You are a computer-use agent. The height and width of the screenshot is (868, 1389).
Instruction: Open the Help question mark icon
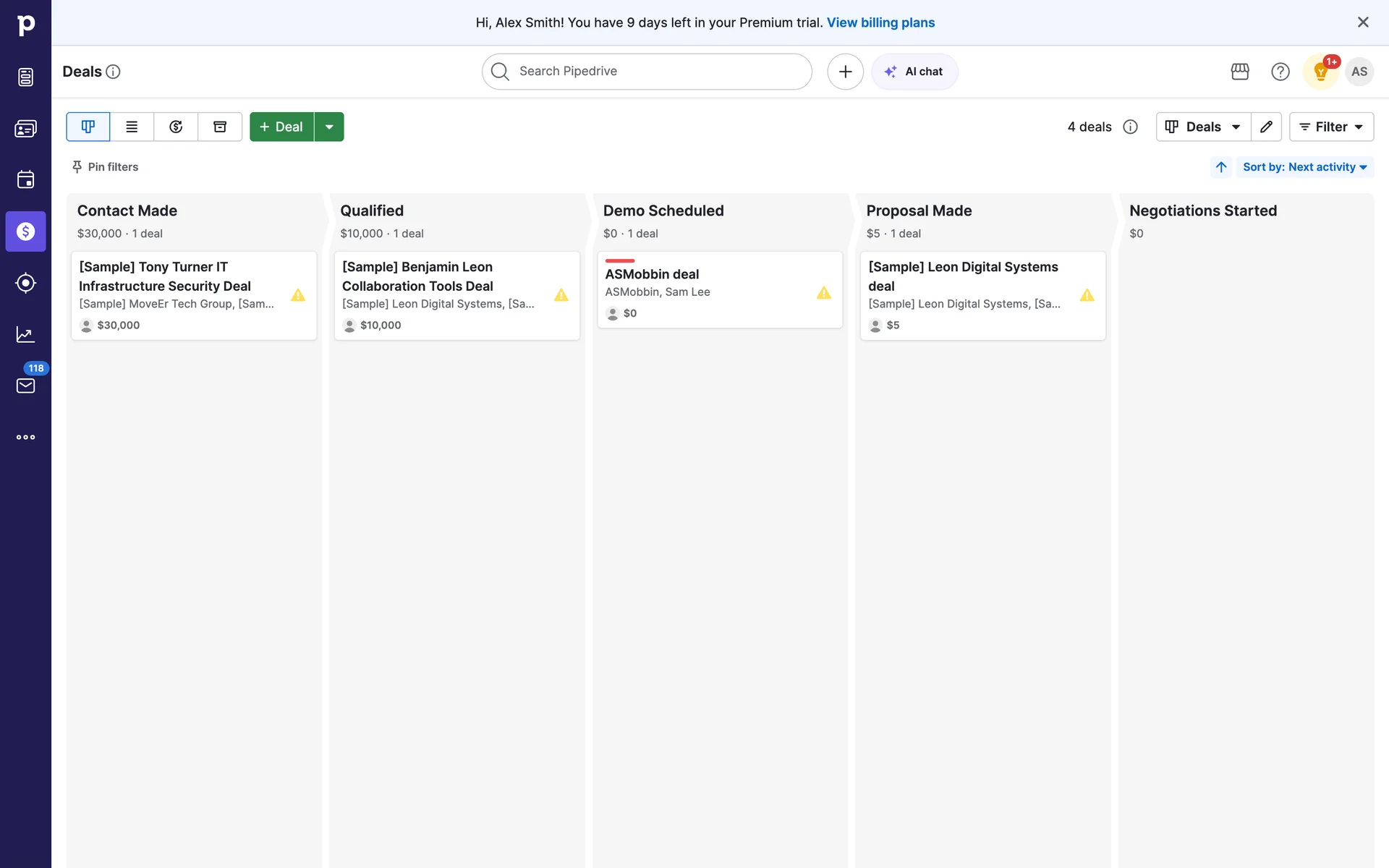[1280, 72]
